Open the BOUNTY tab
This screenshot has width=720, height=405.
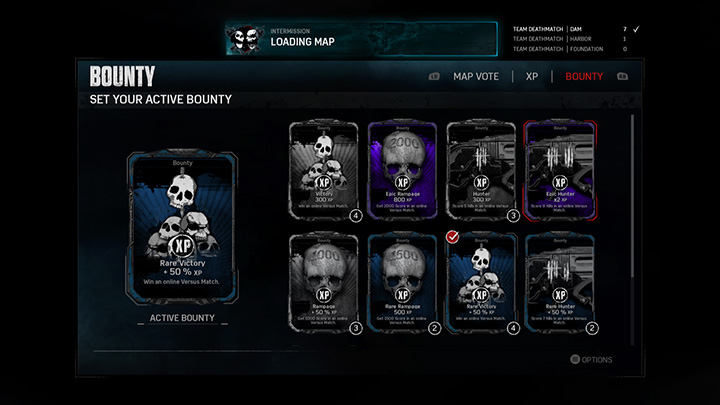pyautogui.click(x=584, y=77)
